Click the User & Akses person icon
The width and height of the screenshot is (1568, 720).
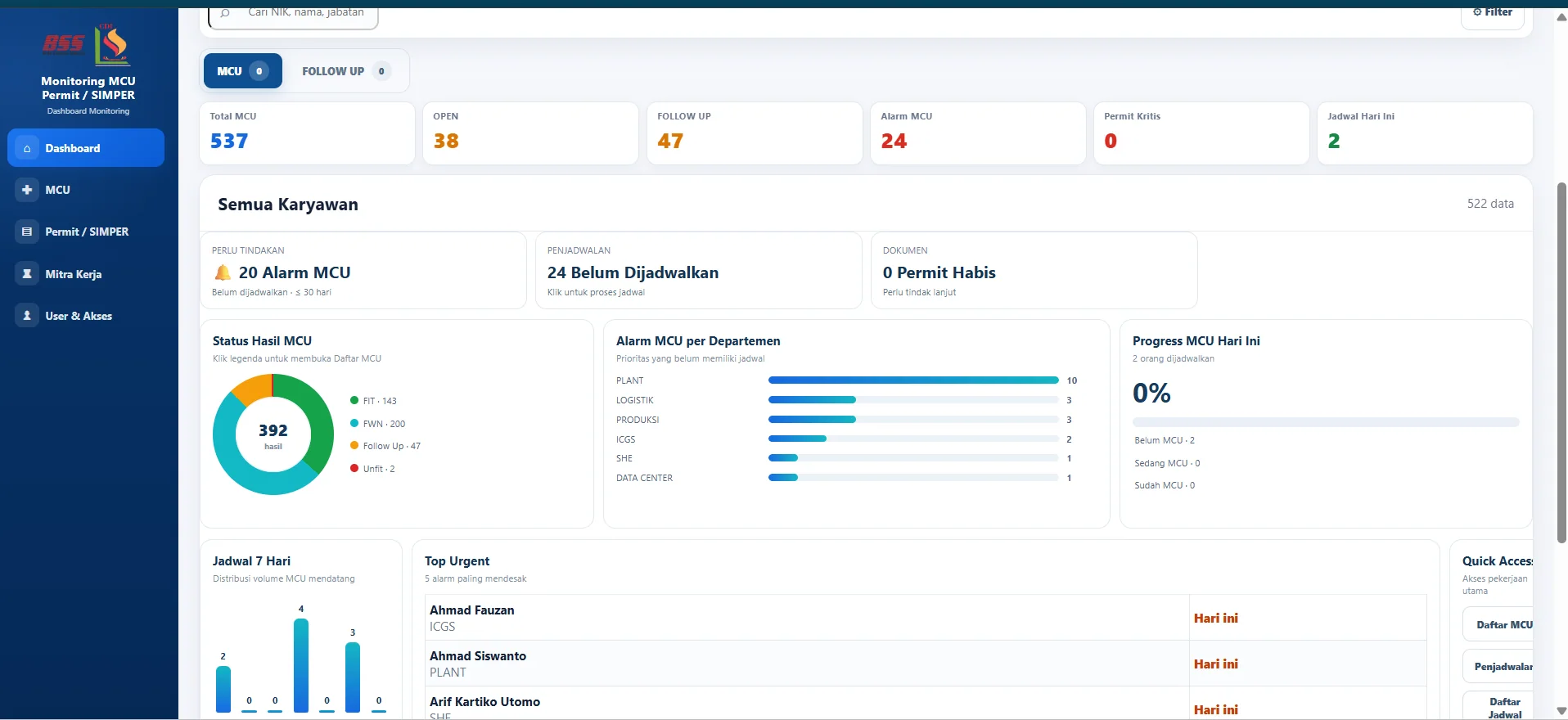click(27, 316)
